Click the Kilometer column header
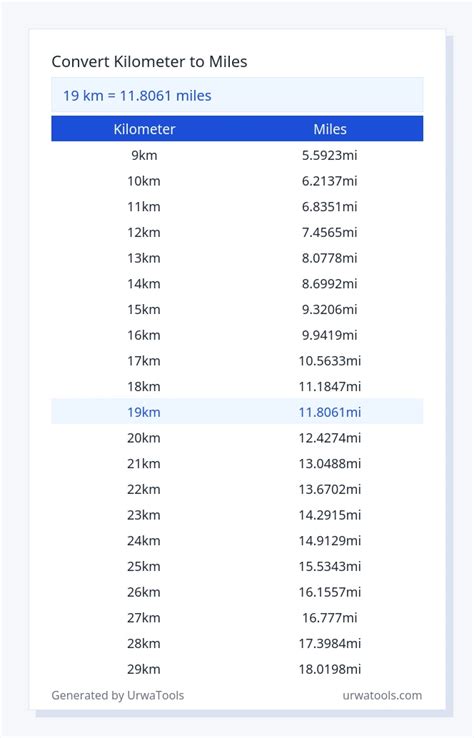 tap(144, 129)
